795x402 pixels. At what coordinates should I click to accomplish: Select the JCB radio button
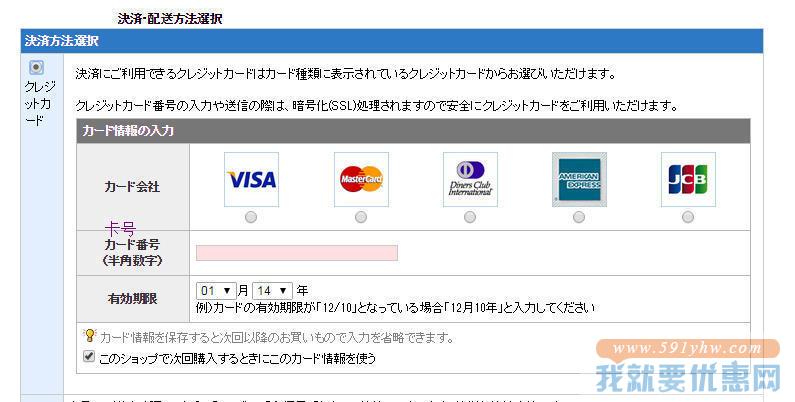(688, 217)
